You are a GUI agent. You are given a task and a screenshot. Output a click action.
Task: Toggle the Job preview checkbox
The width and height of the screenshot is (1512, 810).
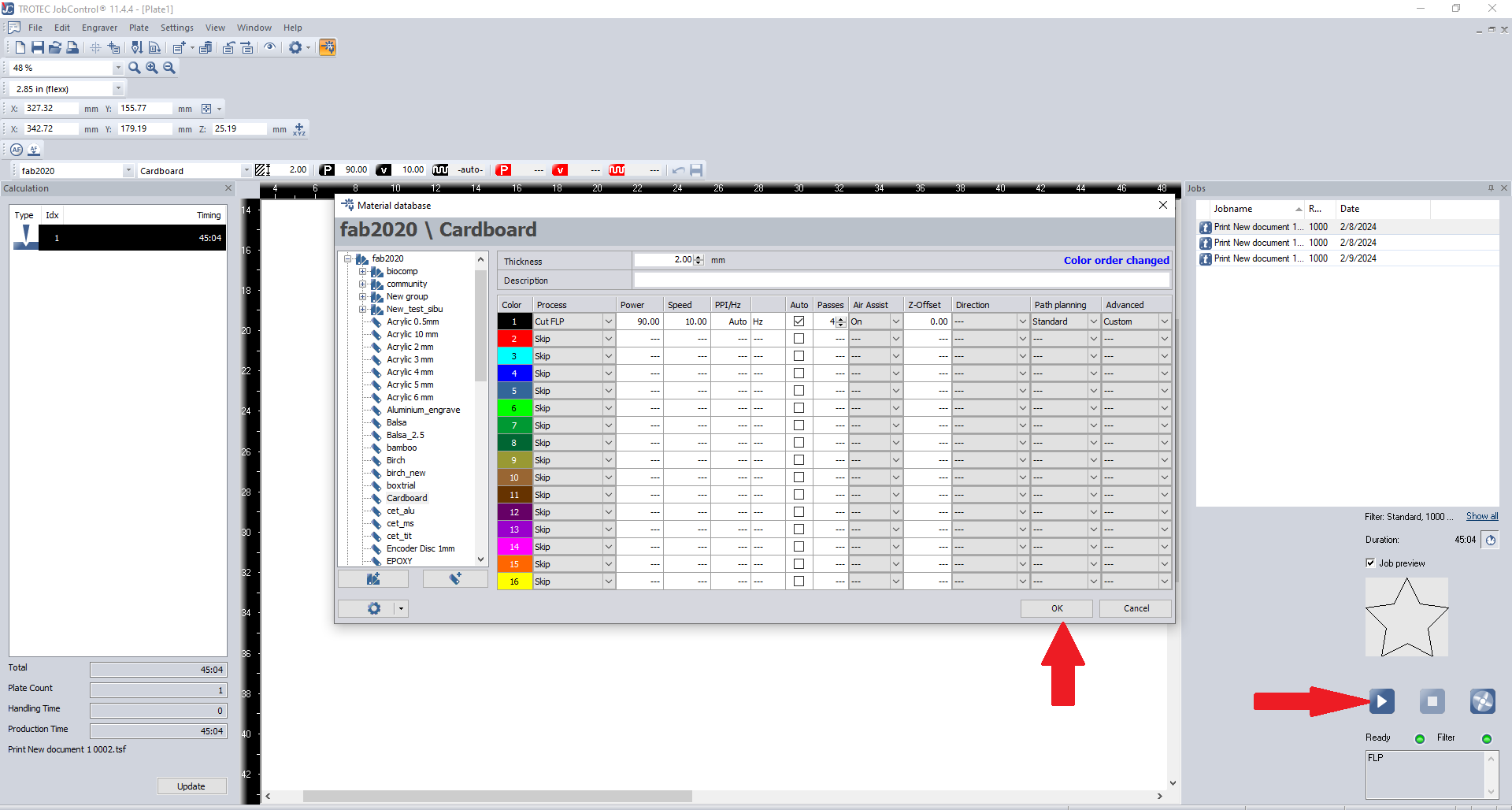point(1370,563)
